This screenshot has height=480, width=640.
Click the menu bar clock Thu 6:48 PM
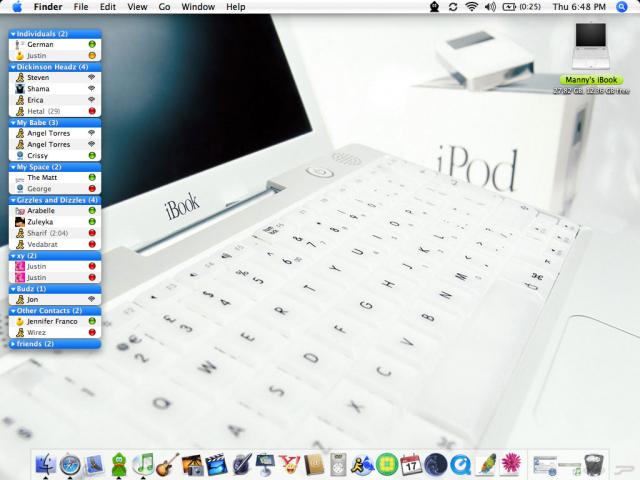pos(579,7)
